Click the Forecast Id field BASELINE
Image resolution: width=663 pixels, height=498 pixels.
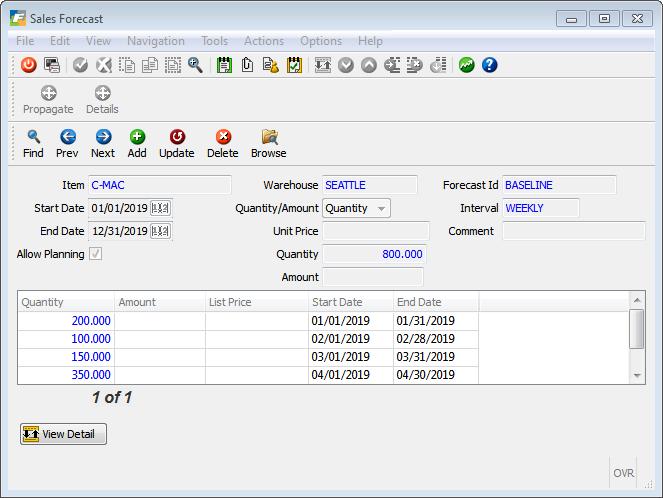tap(559, 185)
